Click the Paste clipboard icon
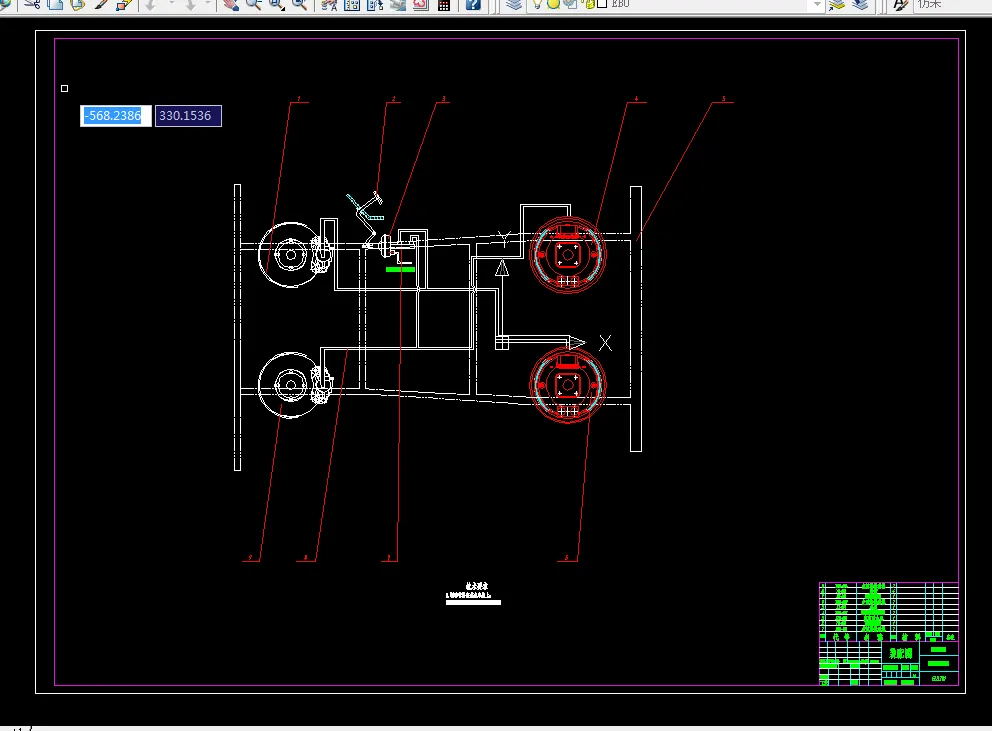Screen dimensions: 992x731 [x=78, y=4]
